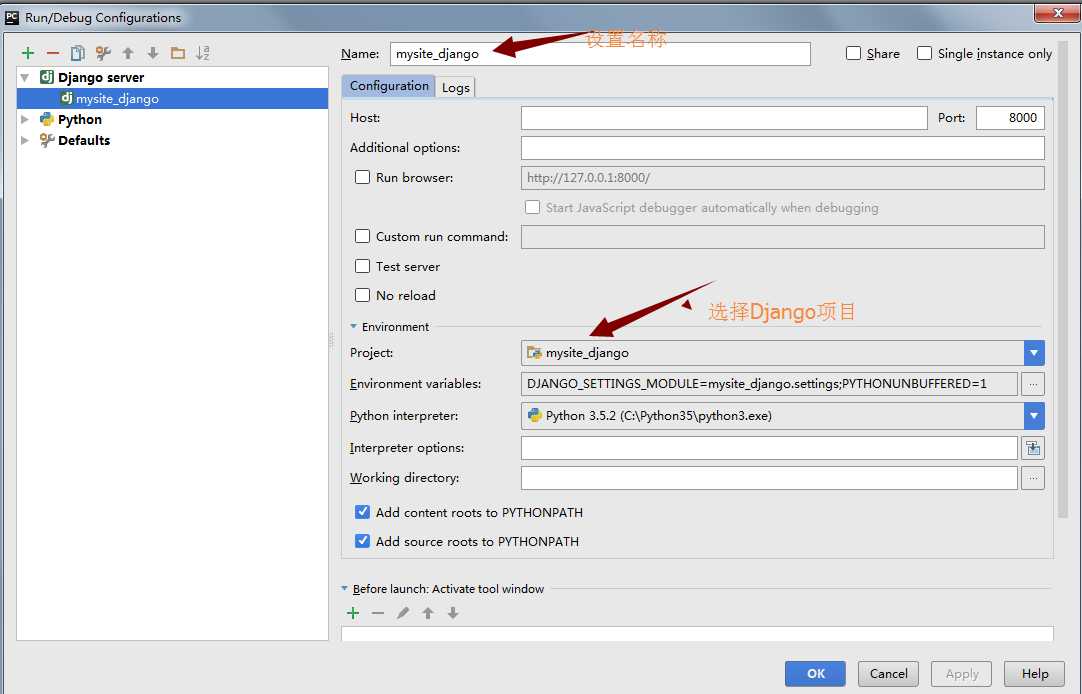Collapse the Django server tree node

pos(25,77)
